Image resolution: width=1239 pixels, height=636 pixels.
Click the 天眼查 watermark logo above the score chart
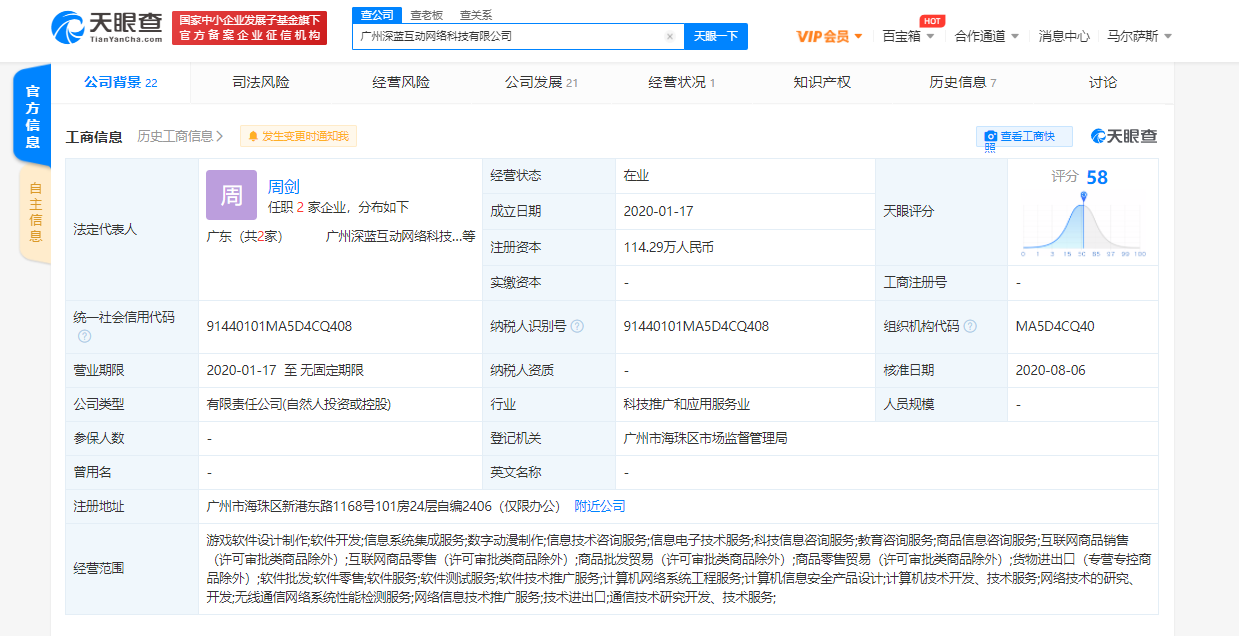1122,135
